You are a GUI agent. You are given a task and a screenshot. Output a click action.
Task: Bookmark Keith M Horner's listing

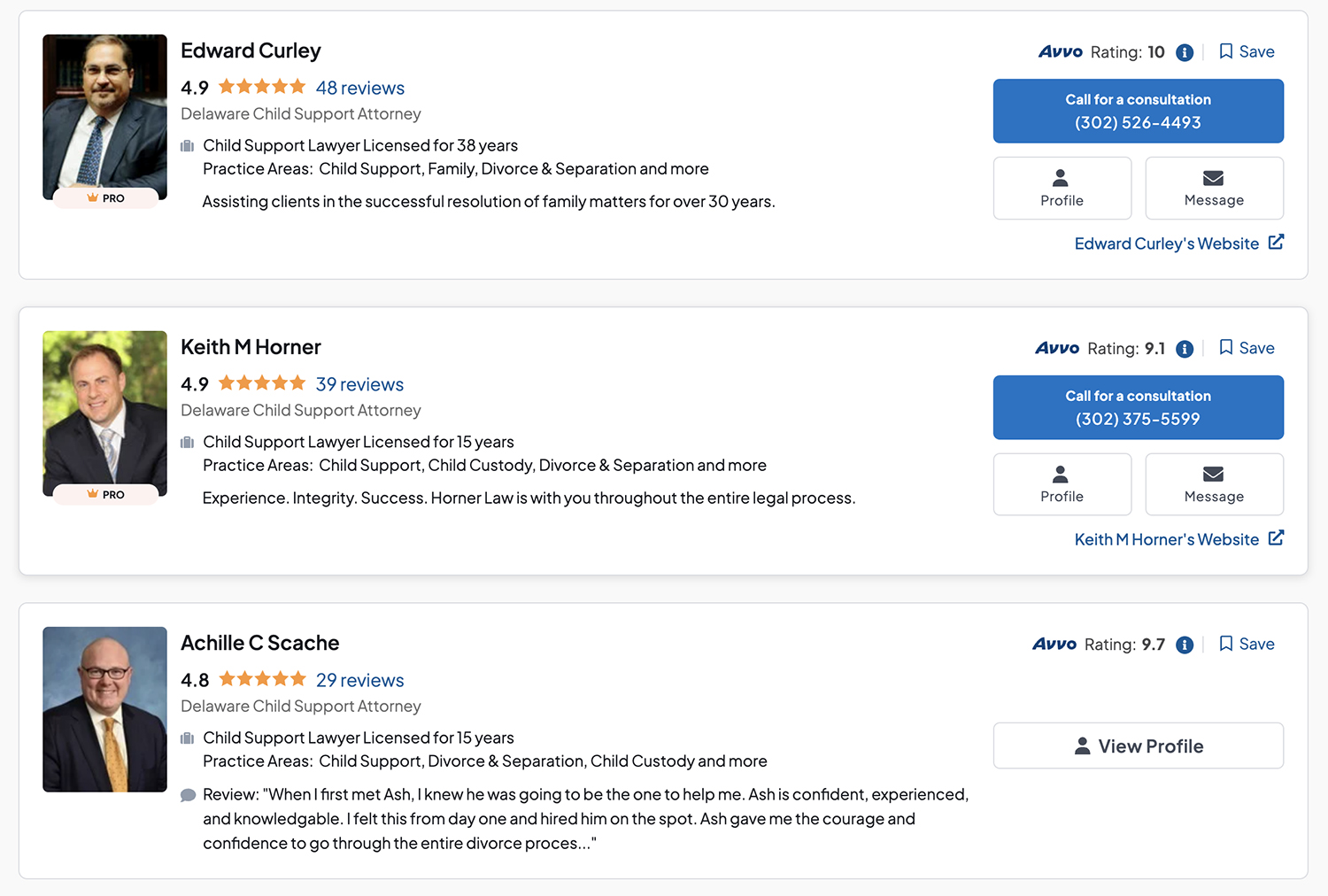(1247, 348)
